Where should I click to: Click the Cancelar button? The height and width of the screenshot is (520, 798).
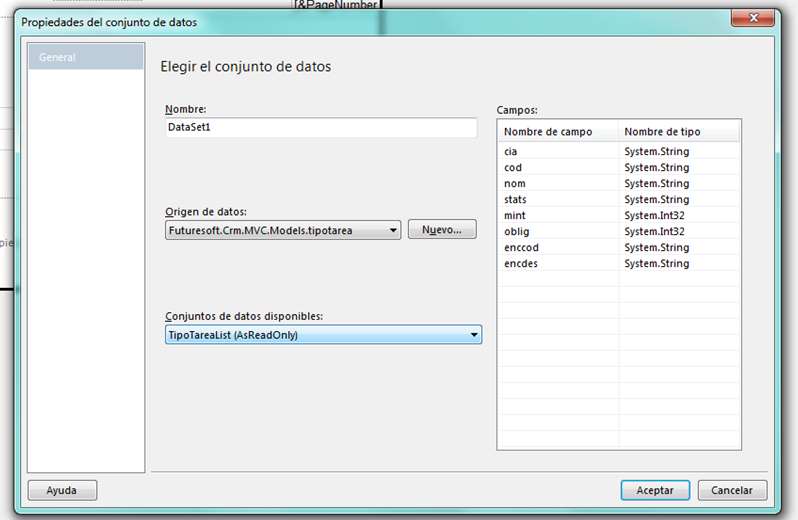click(732, 491)
